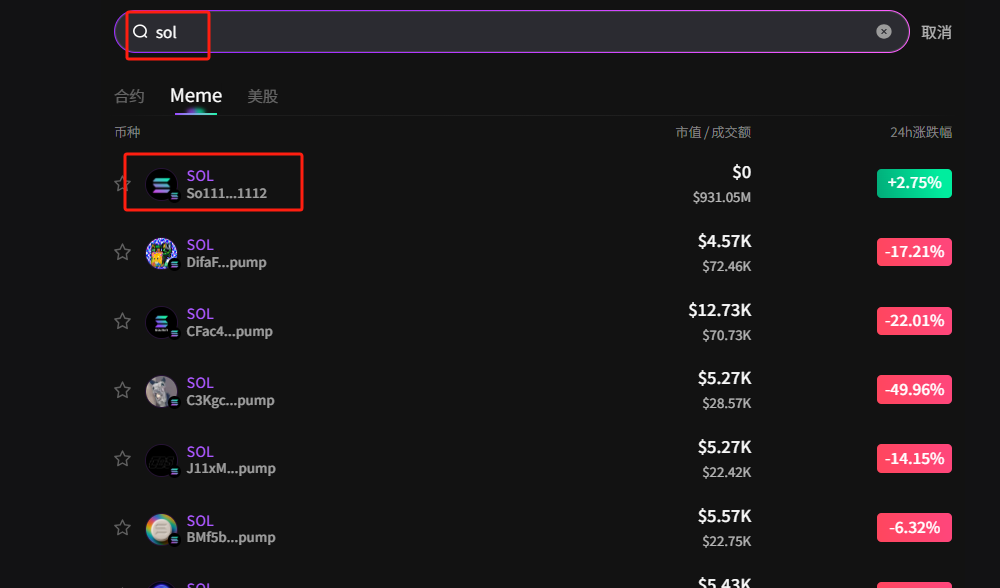This screenshot has height=588, width=1000.
Task: Click the -22.01% change badge
Action: [914, 321]
